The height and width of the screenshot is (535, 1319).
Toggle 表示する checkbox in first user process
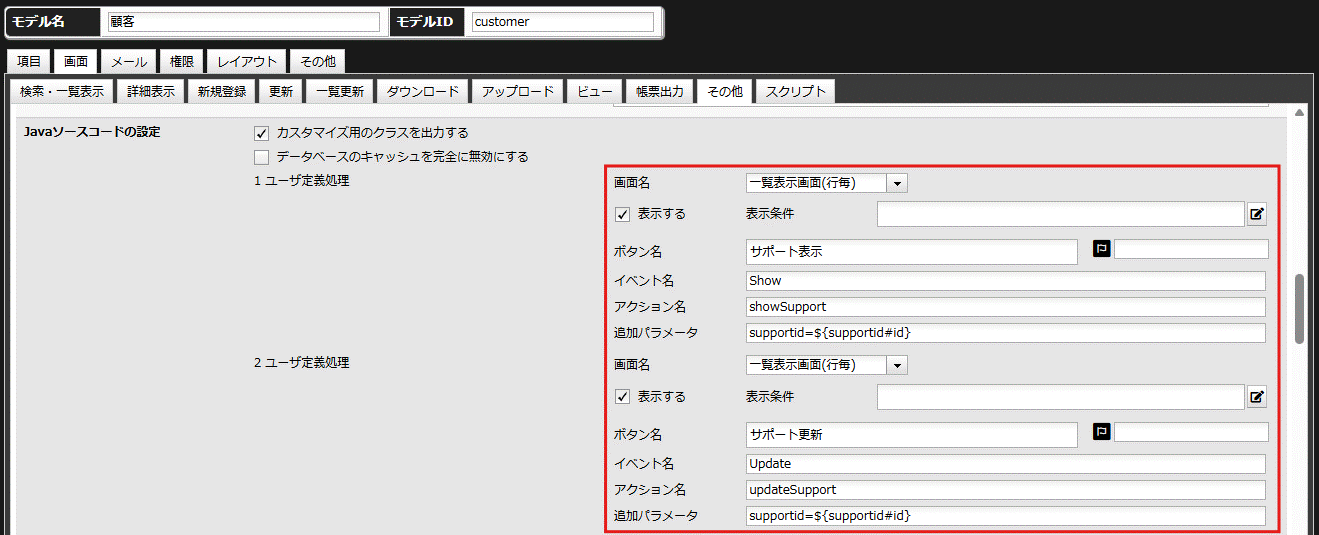coord(622,214)
